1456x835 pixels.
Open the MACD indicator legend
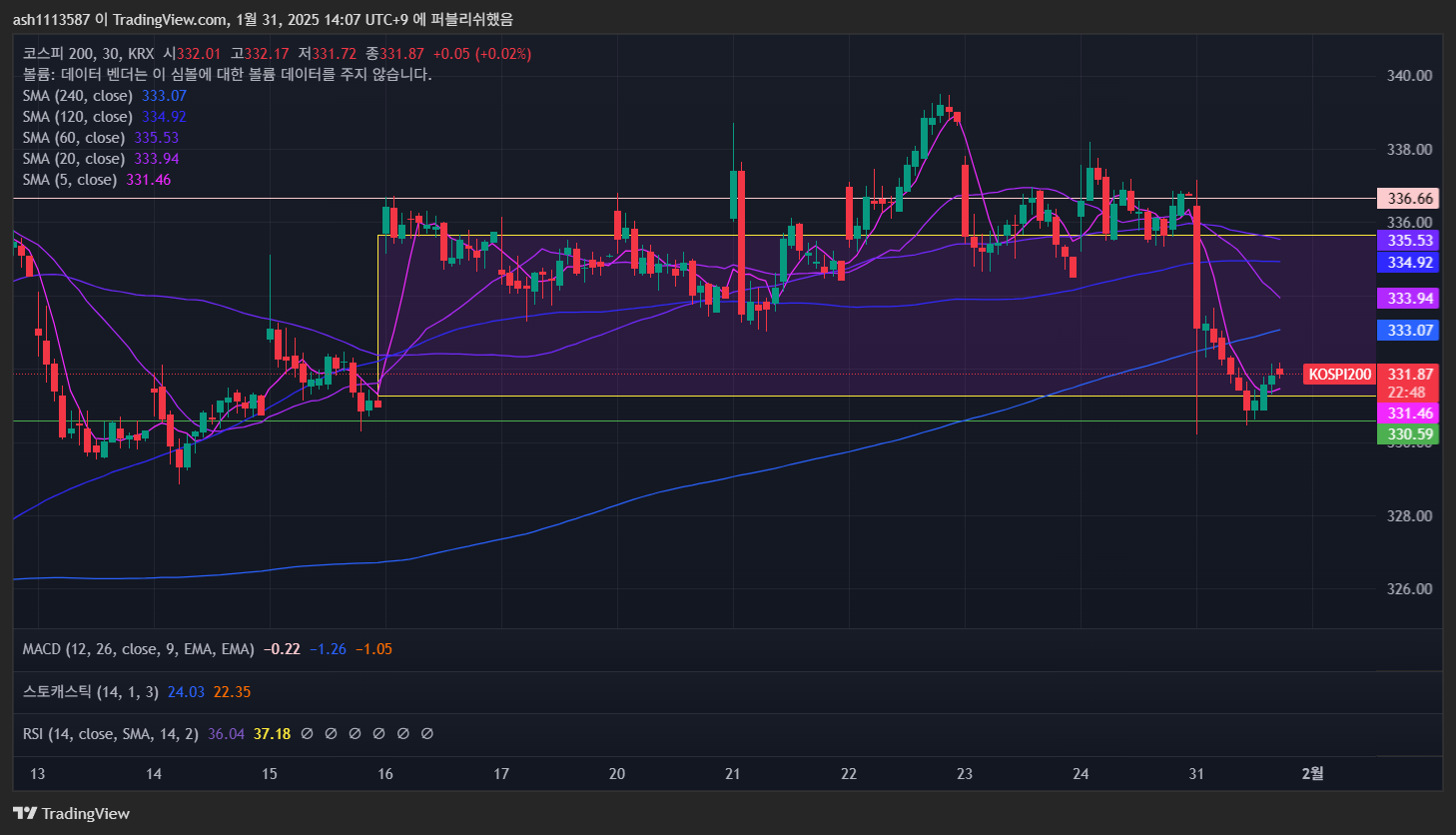click(x=138, y=649)
